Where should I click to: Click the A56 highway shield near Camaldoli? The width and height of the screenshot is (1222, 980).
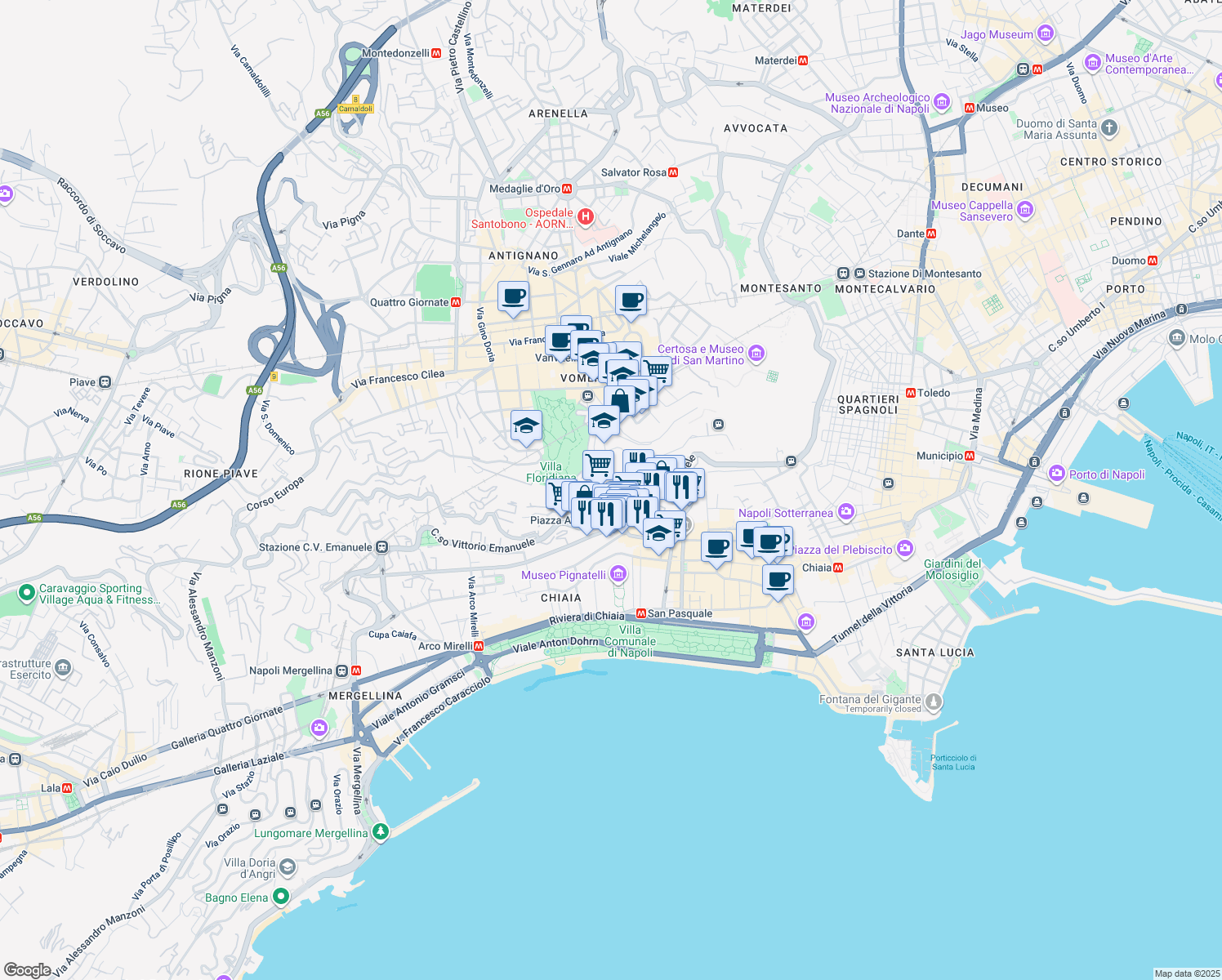click(x=323, y=114)
